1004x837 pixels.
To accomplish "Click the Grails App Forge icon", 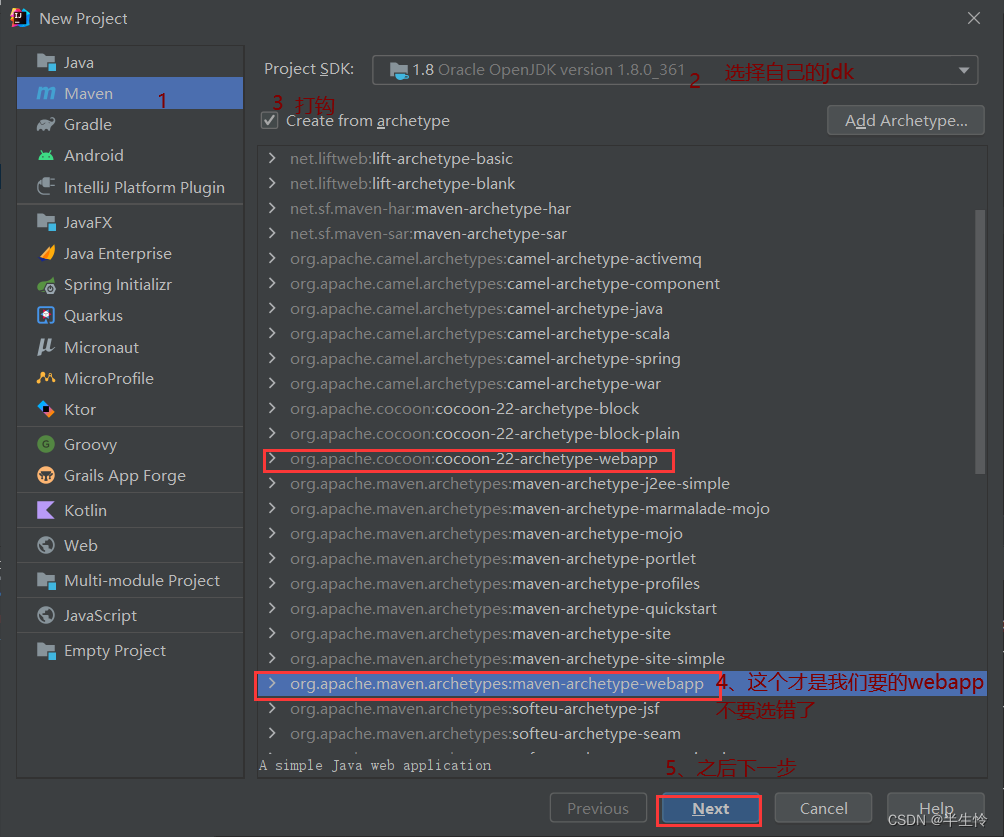I will pyautogui.click(x=46, y=475).
